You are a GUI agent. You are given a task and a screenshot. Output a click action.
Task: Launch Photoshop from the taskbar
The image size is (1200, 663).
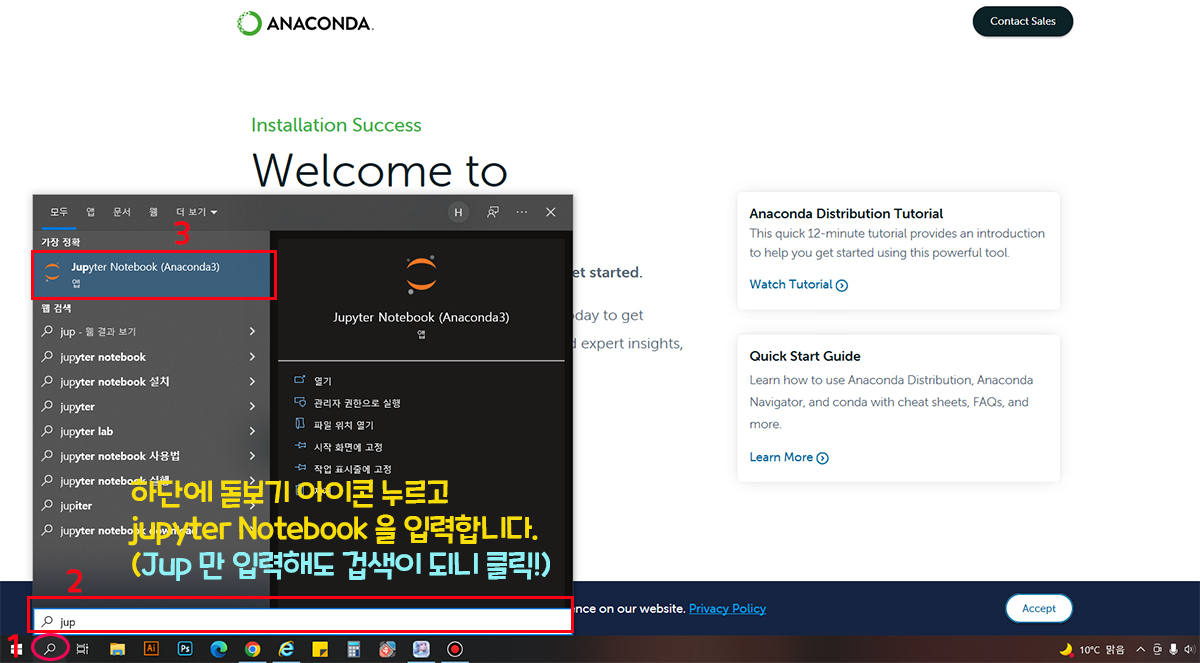click(185, 649)
